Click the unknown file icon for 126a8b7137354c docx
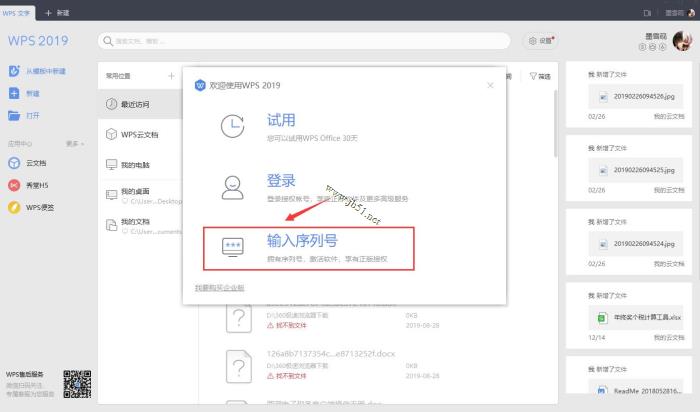Image resolution: width=700 pixels, height=412 pixels. [239, 367]
